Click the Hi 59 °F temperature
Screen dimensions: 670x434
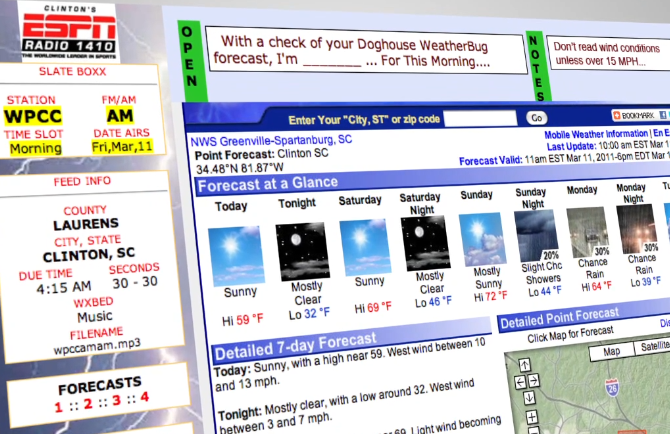point(243,320)
